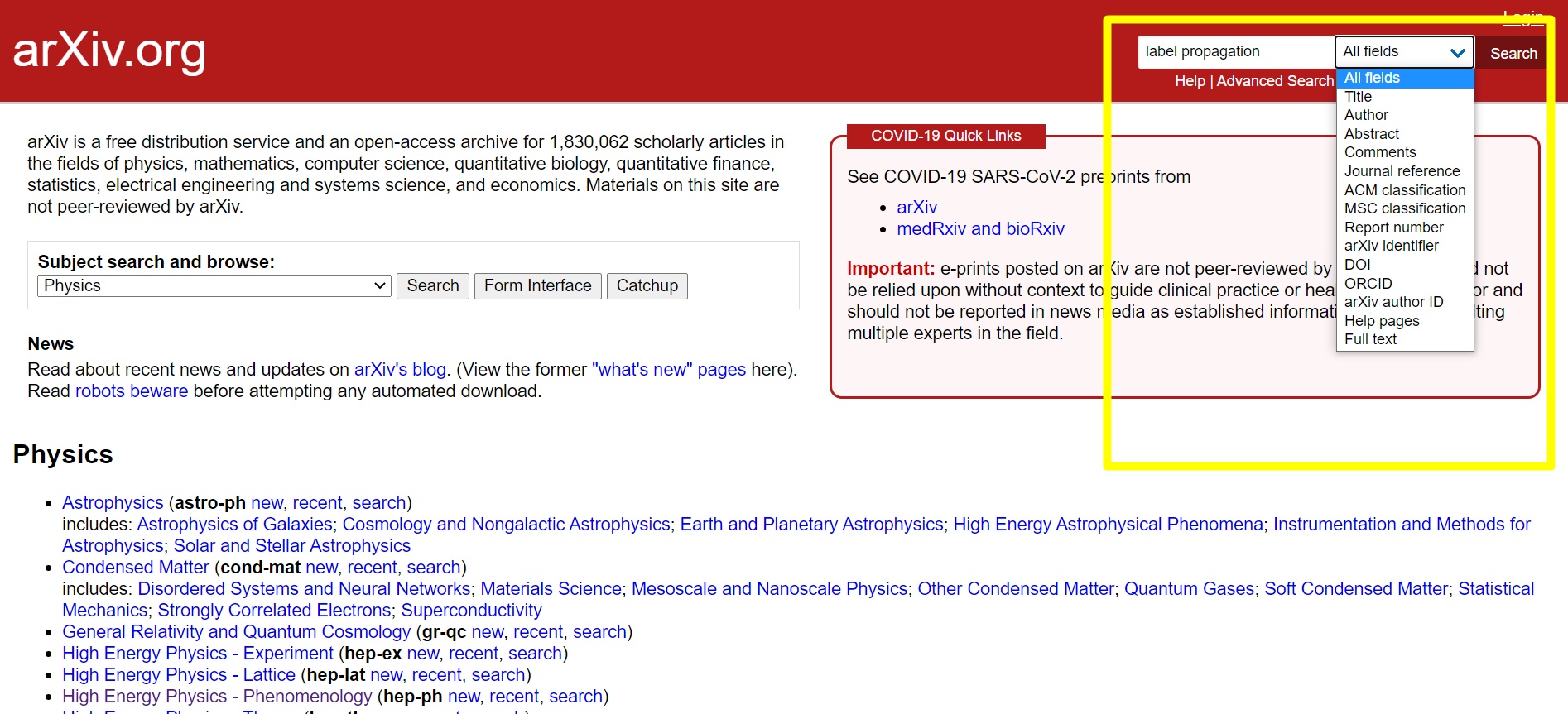Choose 'arXiv identifier' in dropdown
The image size is (1568, 714).
1405,246
